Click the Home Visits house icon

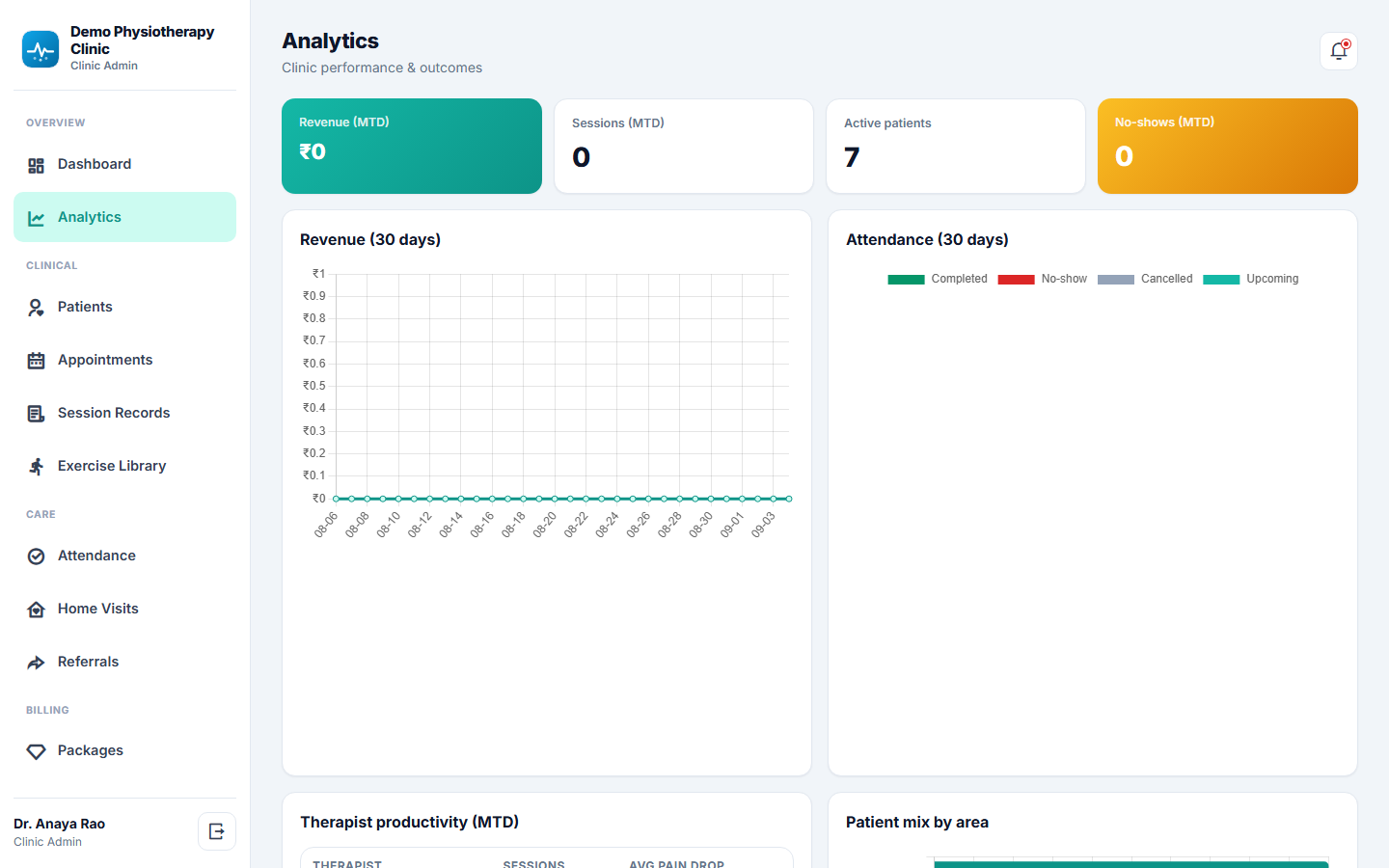point(37,610)
